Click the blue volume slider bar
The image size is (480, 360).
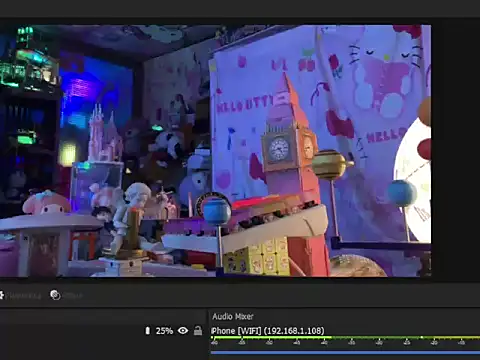click(345, 352)
